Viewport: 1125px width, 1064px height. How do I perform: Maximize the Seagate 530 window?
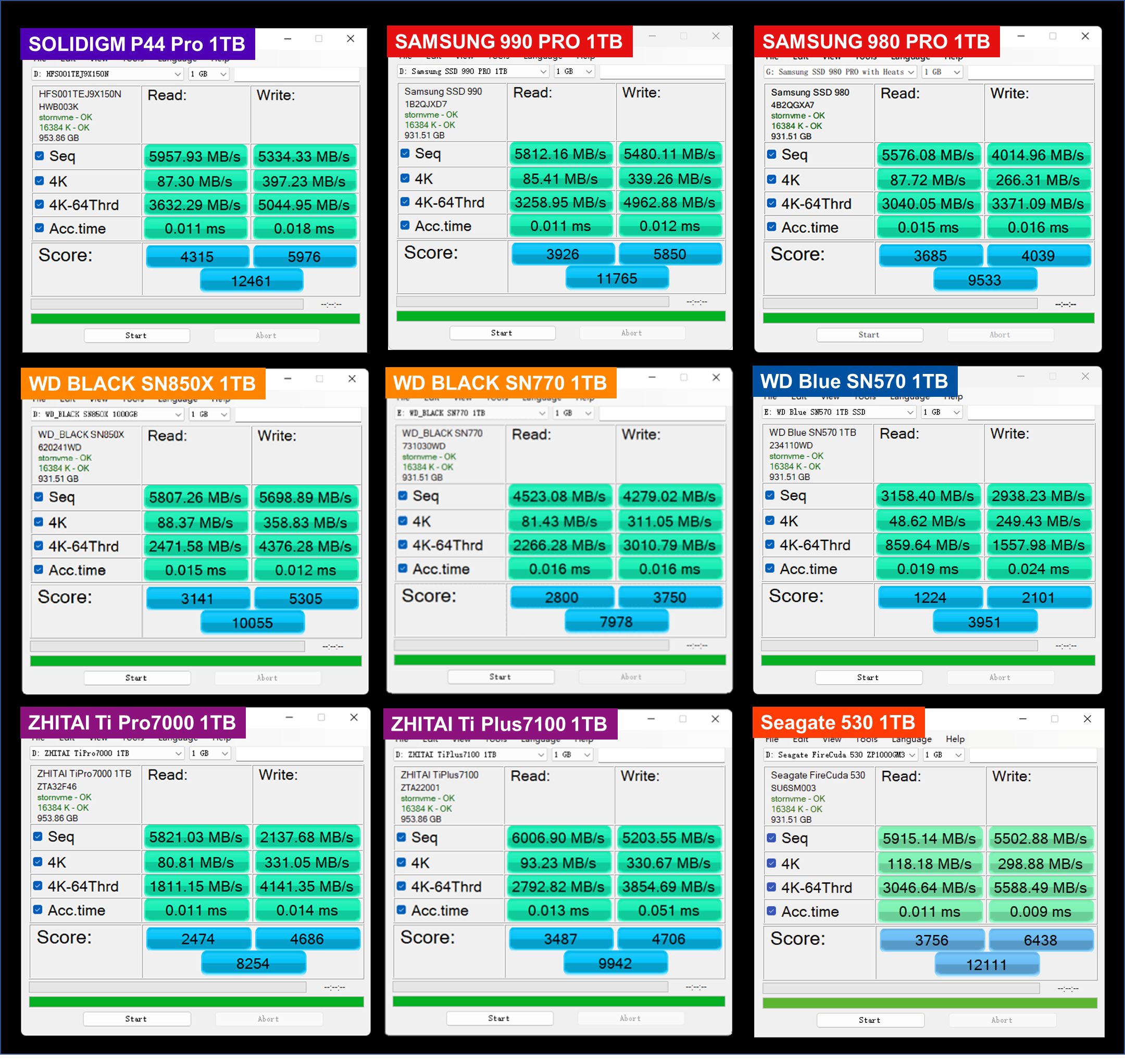pos(1054,719)
